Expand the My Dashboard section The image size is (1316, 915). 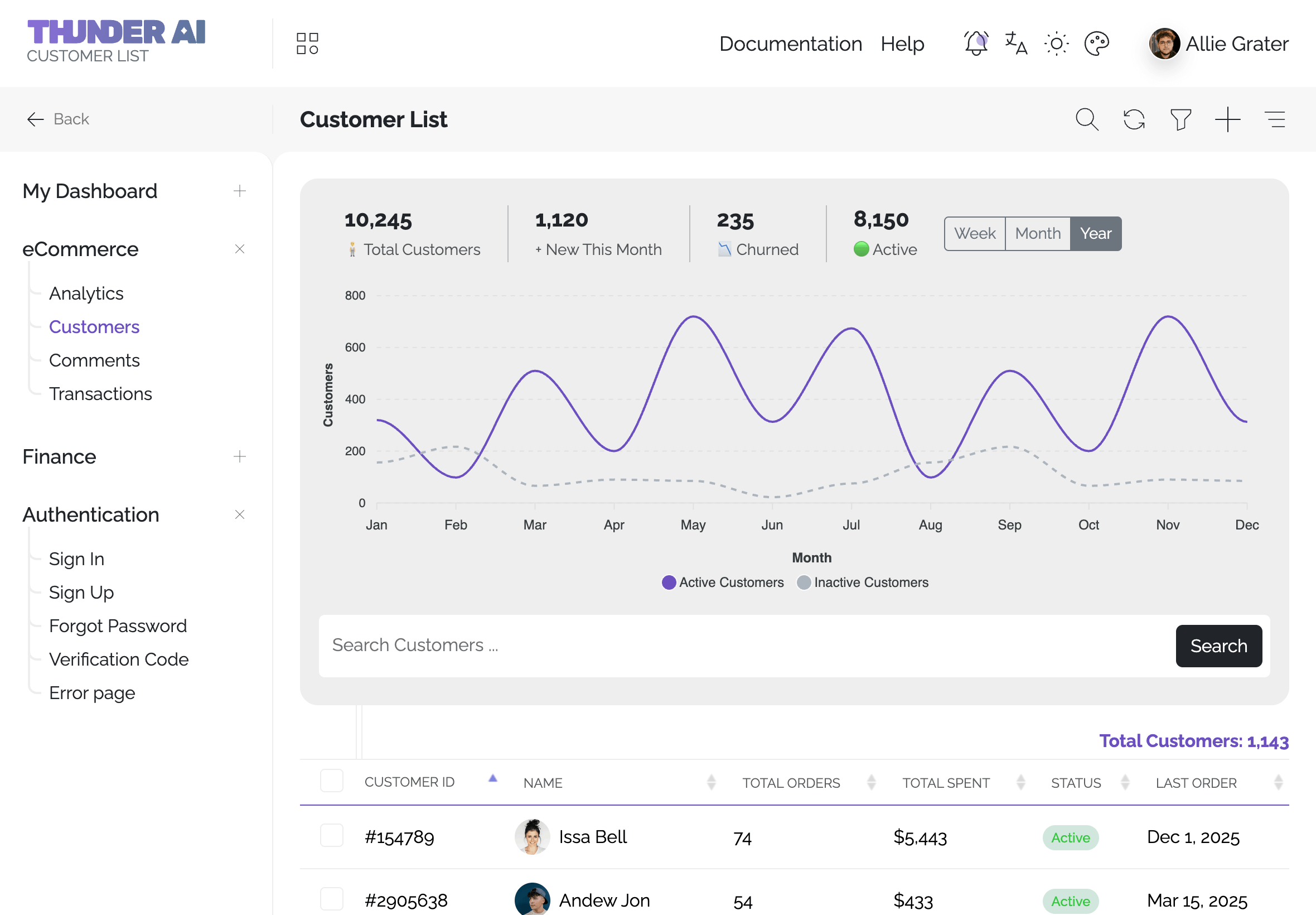[x=239, y=191]
